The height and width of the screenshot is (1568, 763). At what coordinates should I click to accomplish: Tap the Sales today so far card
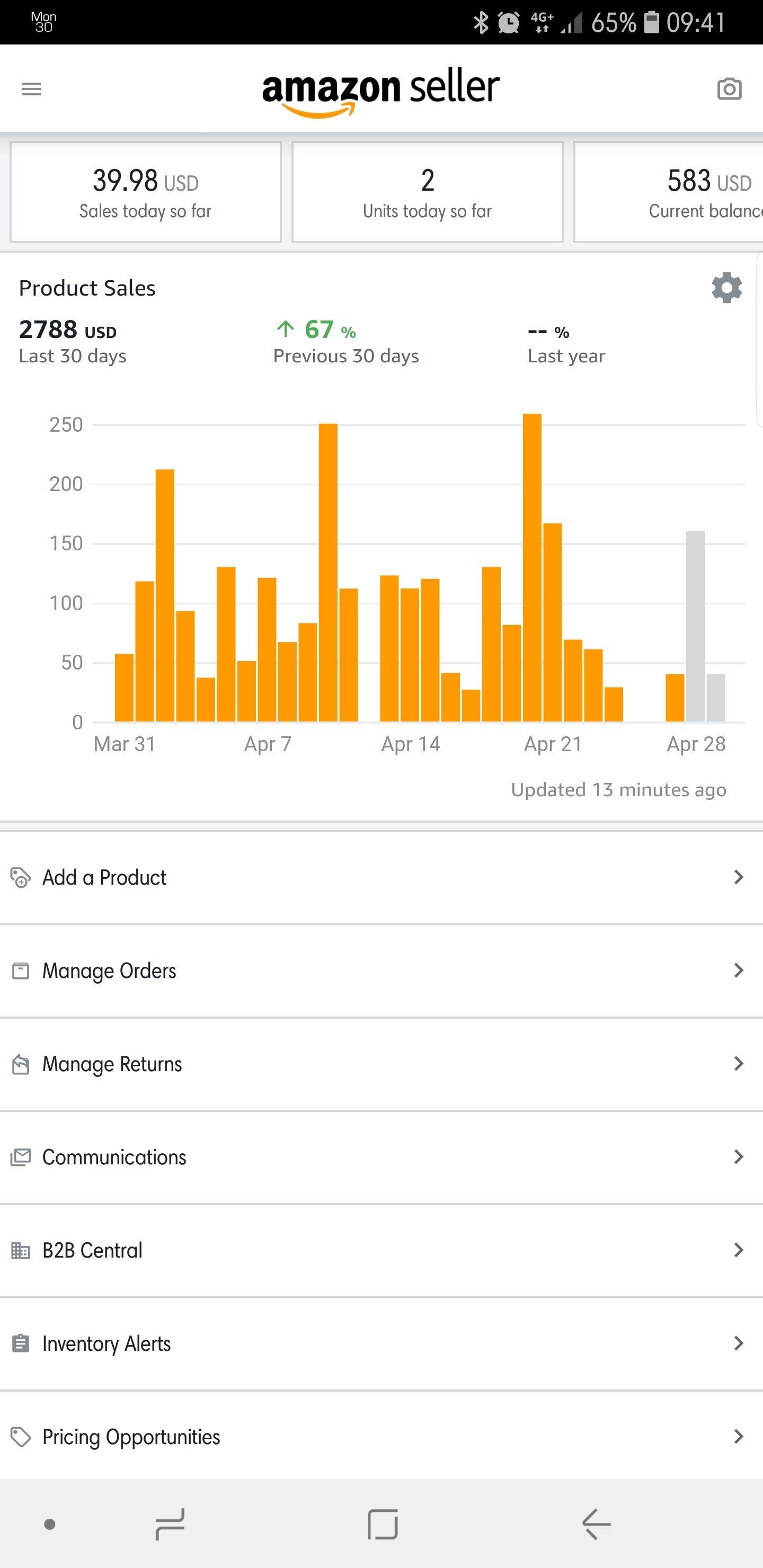point(146,192)
